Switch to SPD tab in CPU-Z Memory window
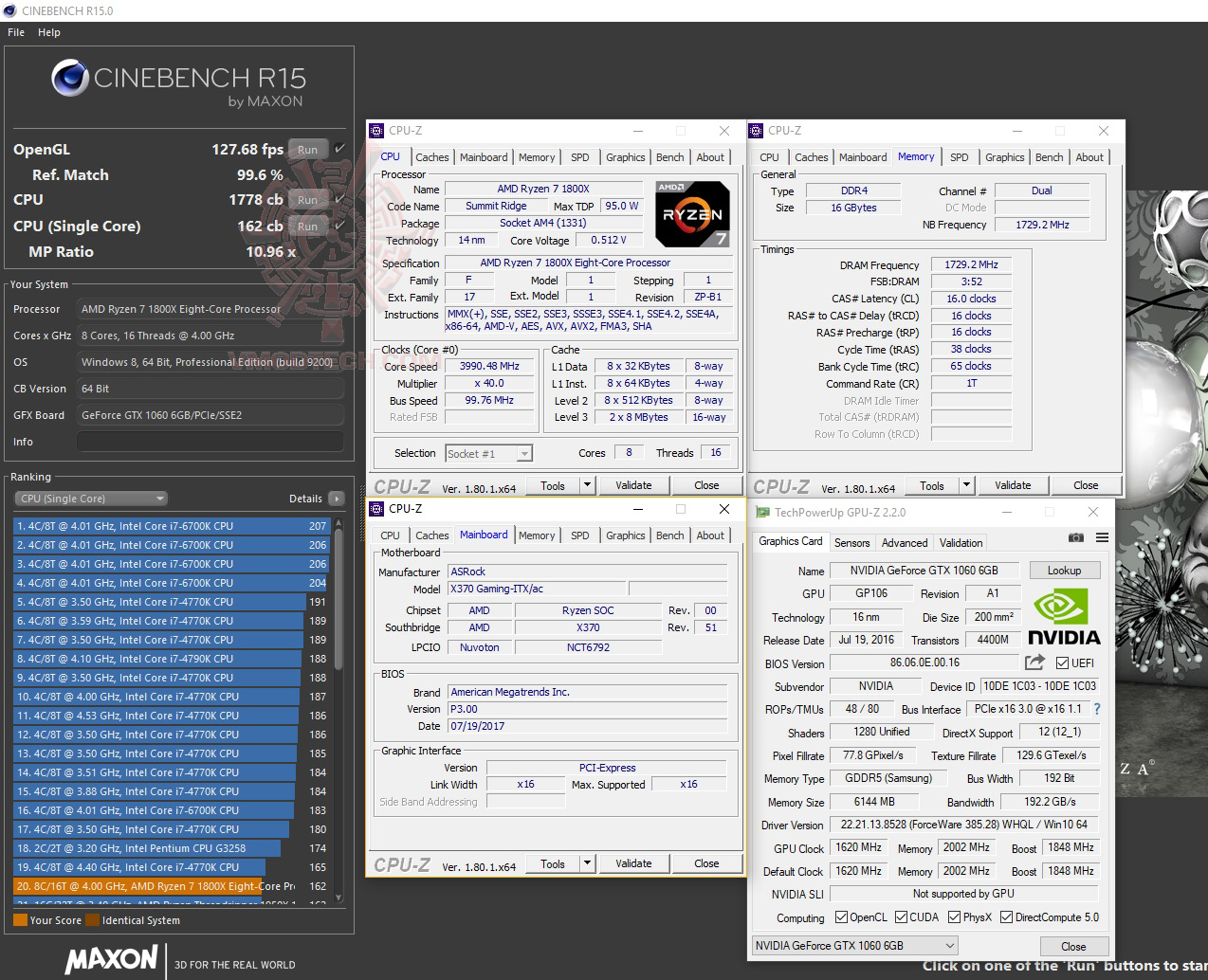This screenshot has width=1208, height=980. (x=960, y=157)
